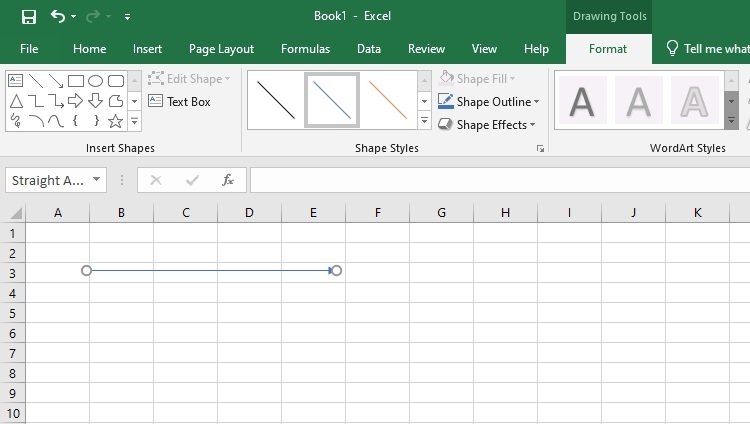Switch to the View tab
This screenshot has width=750, height=424.
click(484, 49)
